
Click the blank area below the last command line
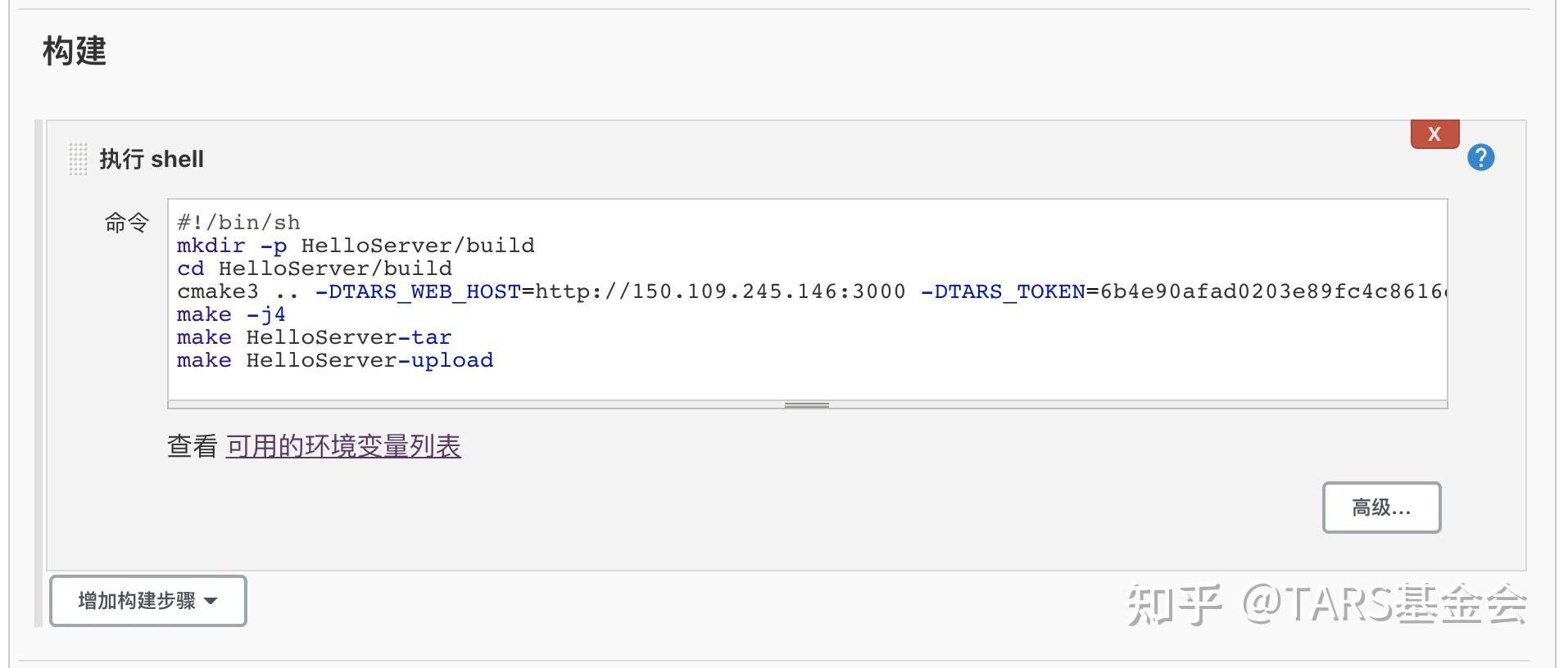pos(737,383)
